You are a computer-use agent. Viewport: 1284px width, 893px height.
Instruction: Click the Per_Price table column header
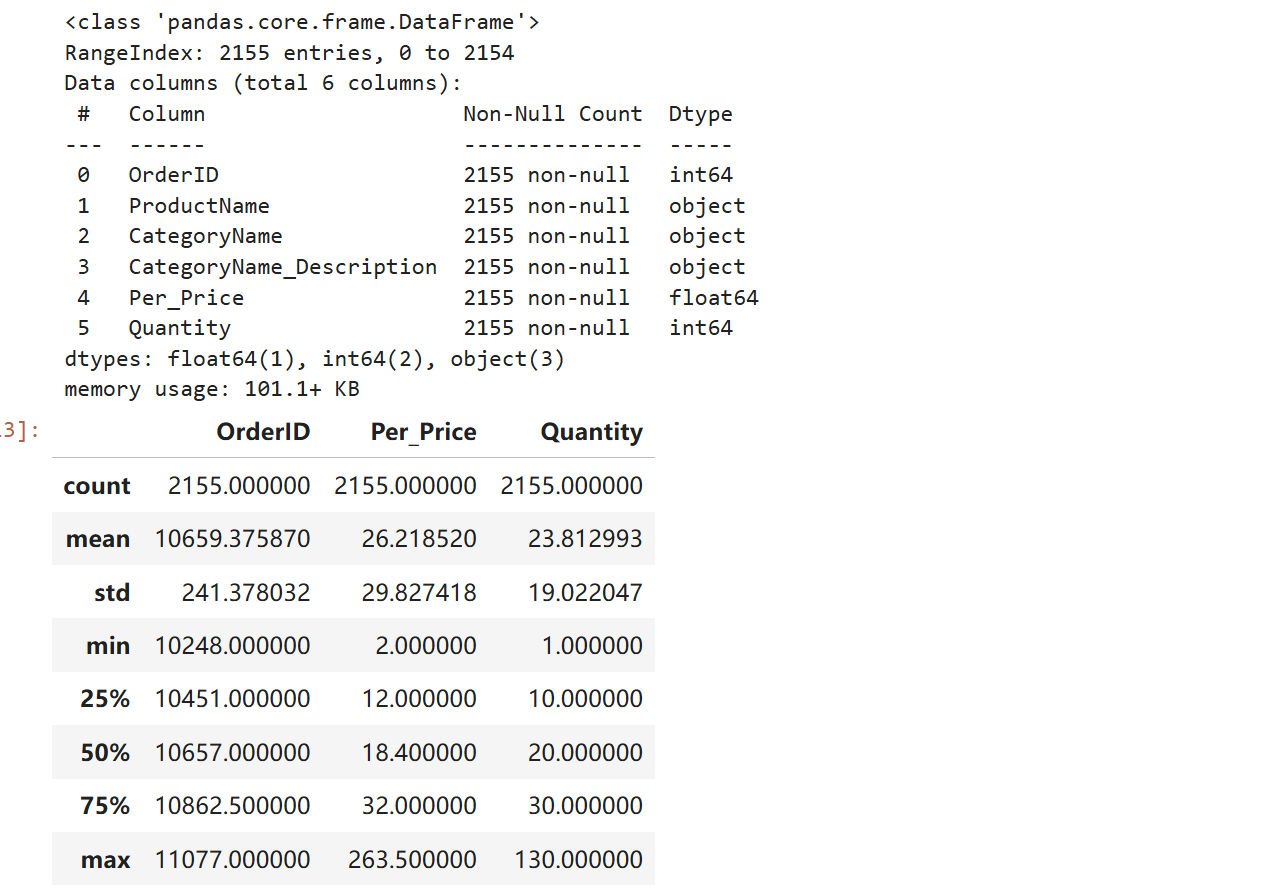click(423, 432)
